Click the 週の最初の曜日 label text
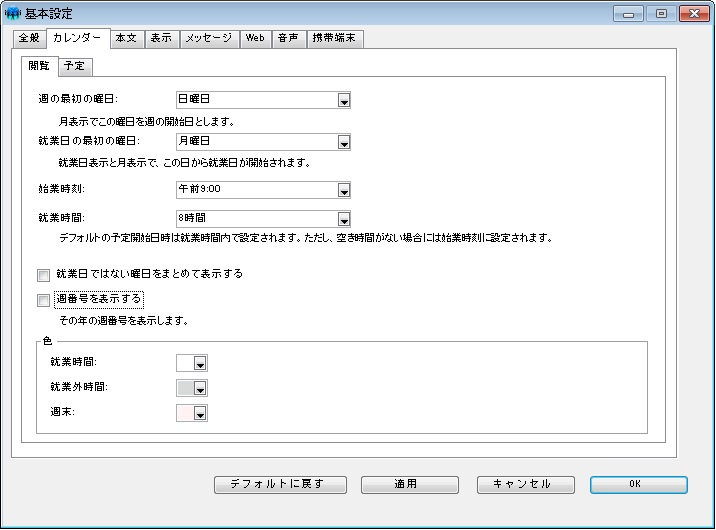 pyautogui.click(x=78, y=99)
